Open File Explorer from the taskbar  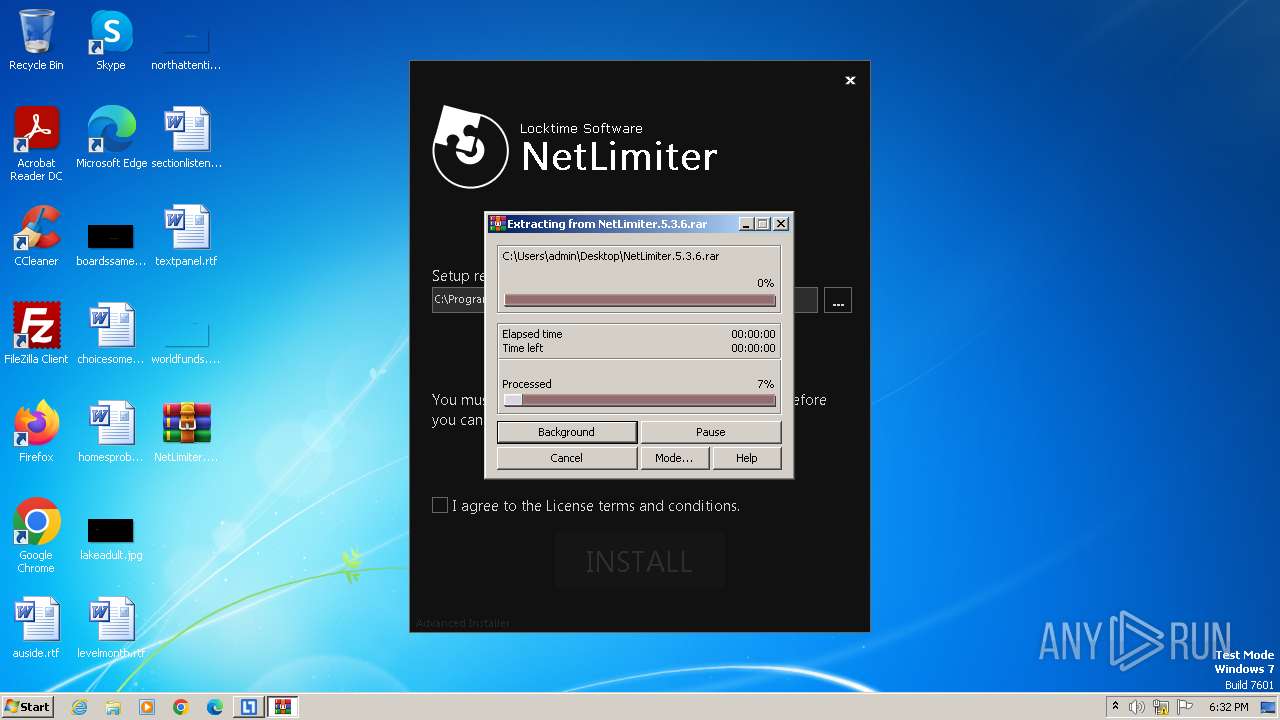point(113,707)
